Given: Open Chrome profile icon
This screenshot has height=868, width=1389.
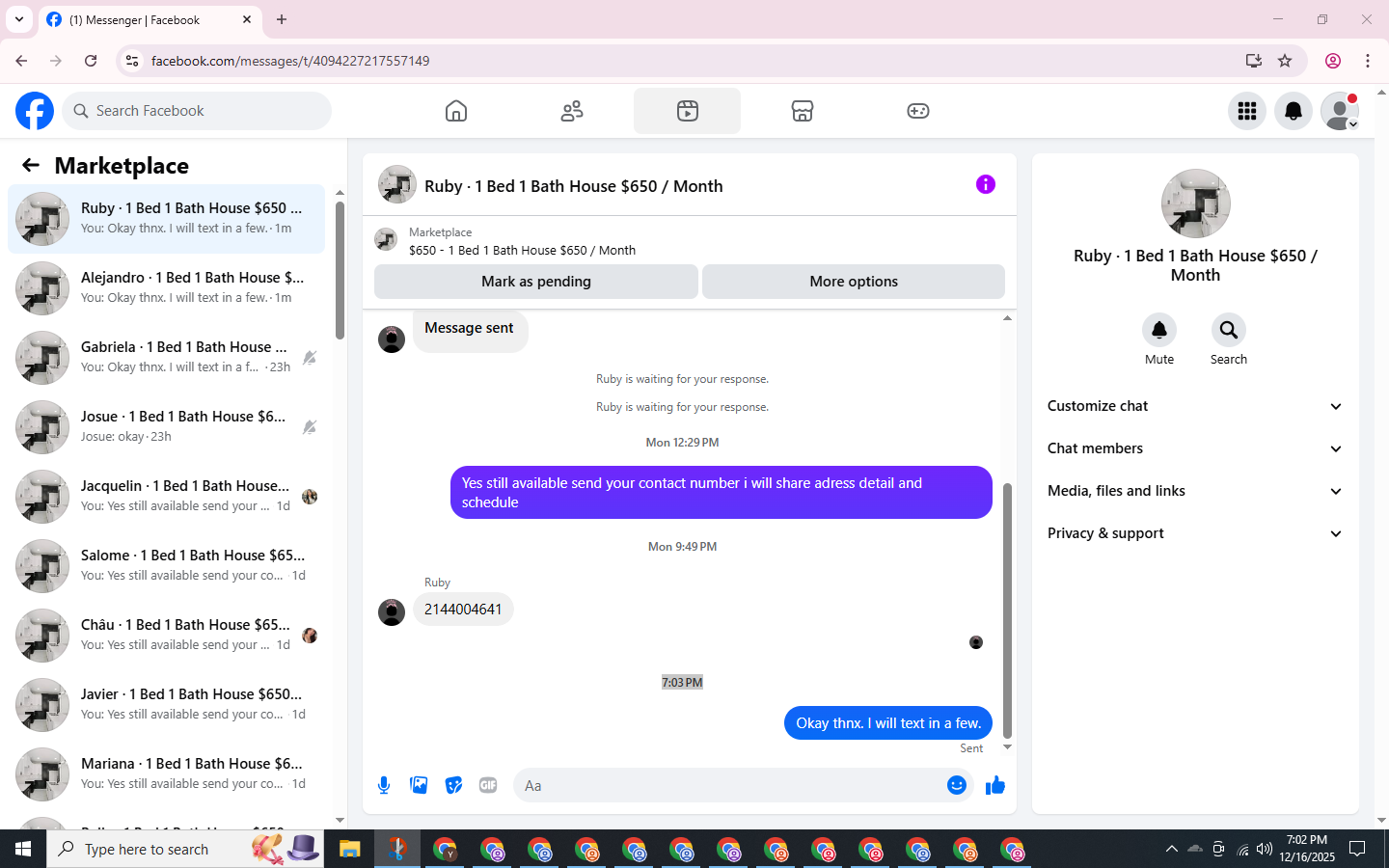Looking at the screenshot, I should click(1333, 61).
